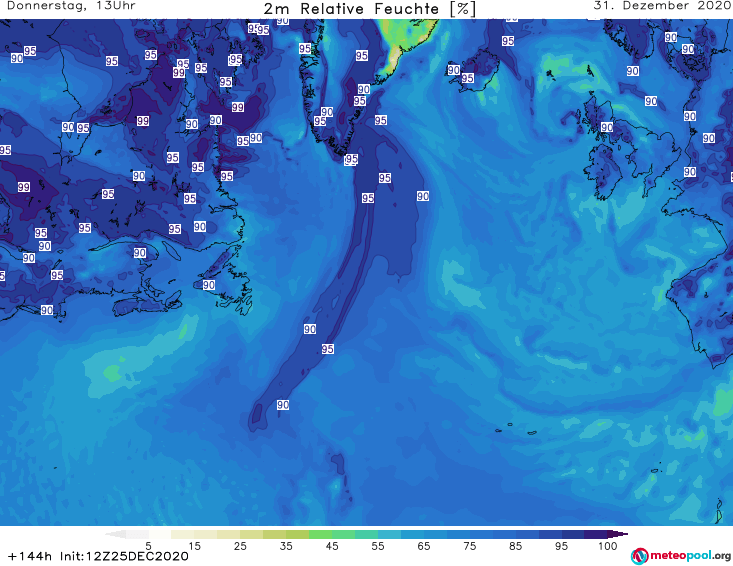Screen dimensions: 733x566
Task: Click the meteopool.org logo link
Action: coord(681,556)
